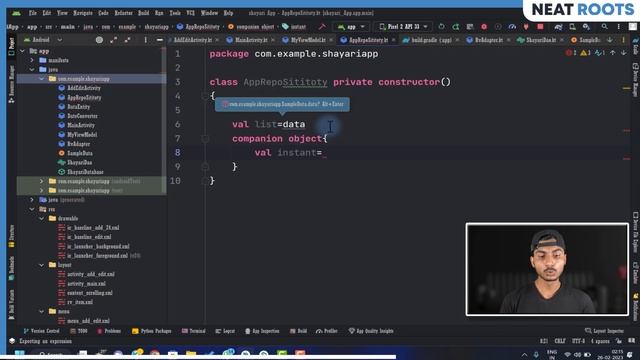Open the Pixel 2 API 33 device dropdown
The height and width of the screenshot is (360, 640).
(x=403, y=27)
